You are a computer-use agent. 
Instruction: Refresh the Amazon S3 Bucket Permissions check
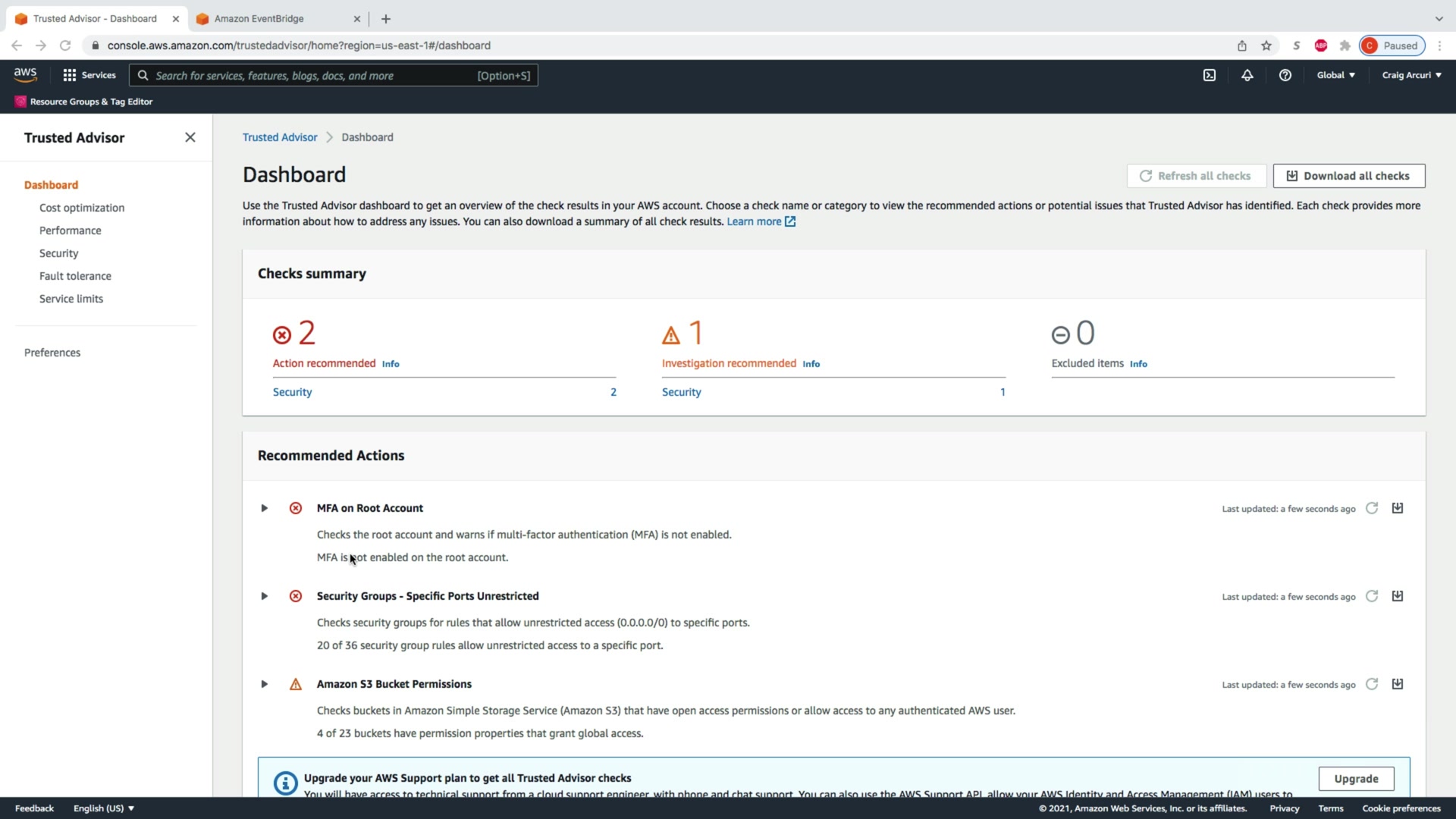[1371, 684]
